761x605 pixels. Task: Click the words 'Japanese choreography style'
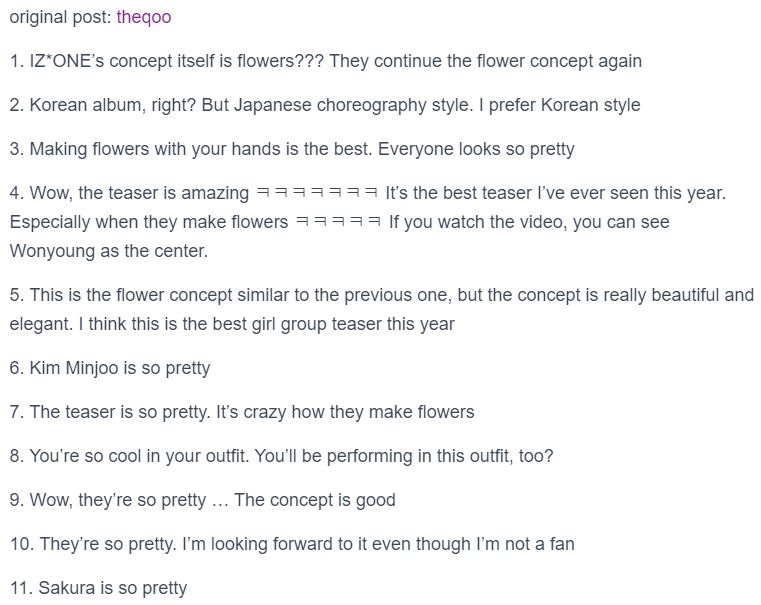353,105
